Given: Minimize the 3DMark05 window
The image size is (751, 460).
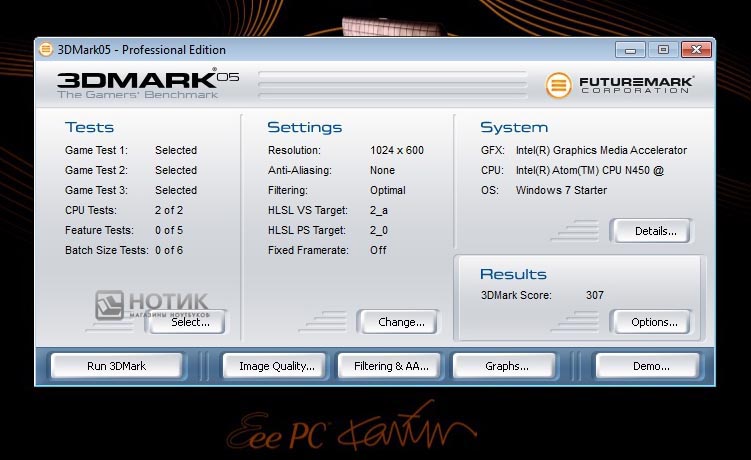Looking at the screenshot, I should pos(630,50).
